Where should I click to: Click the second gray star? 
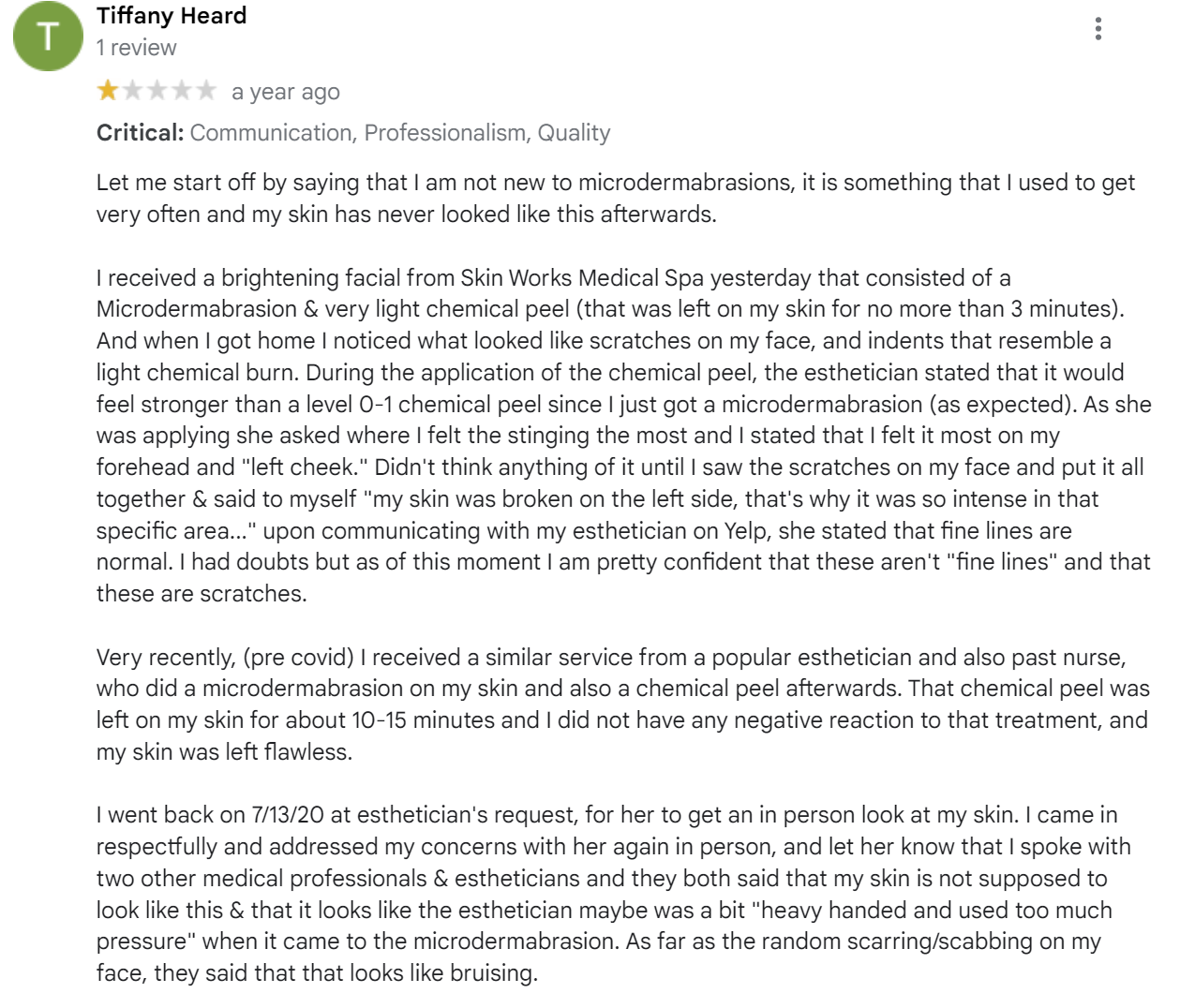tap(133, 91)
